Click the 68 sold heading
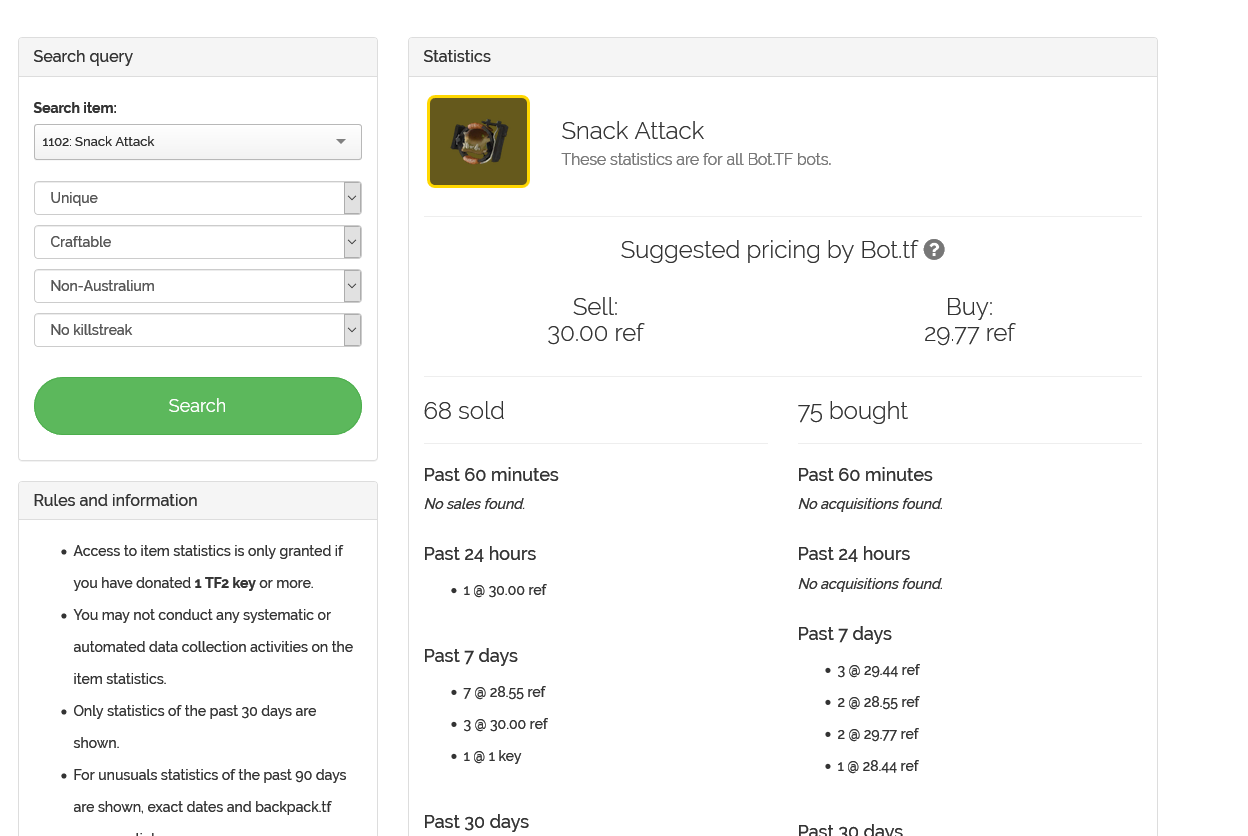Screen dimensions: 1248x836 (464, 411)
